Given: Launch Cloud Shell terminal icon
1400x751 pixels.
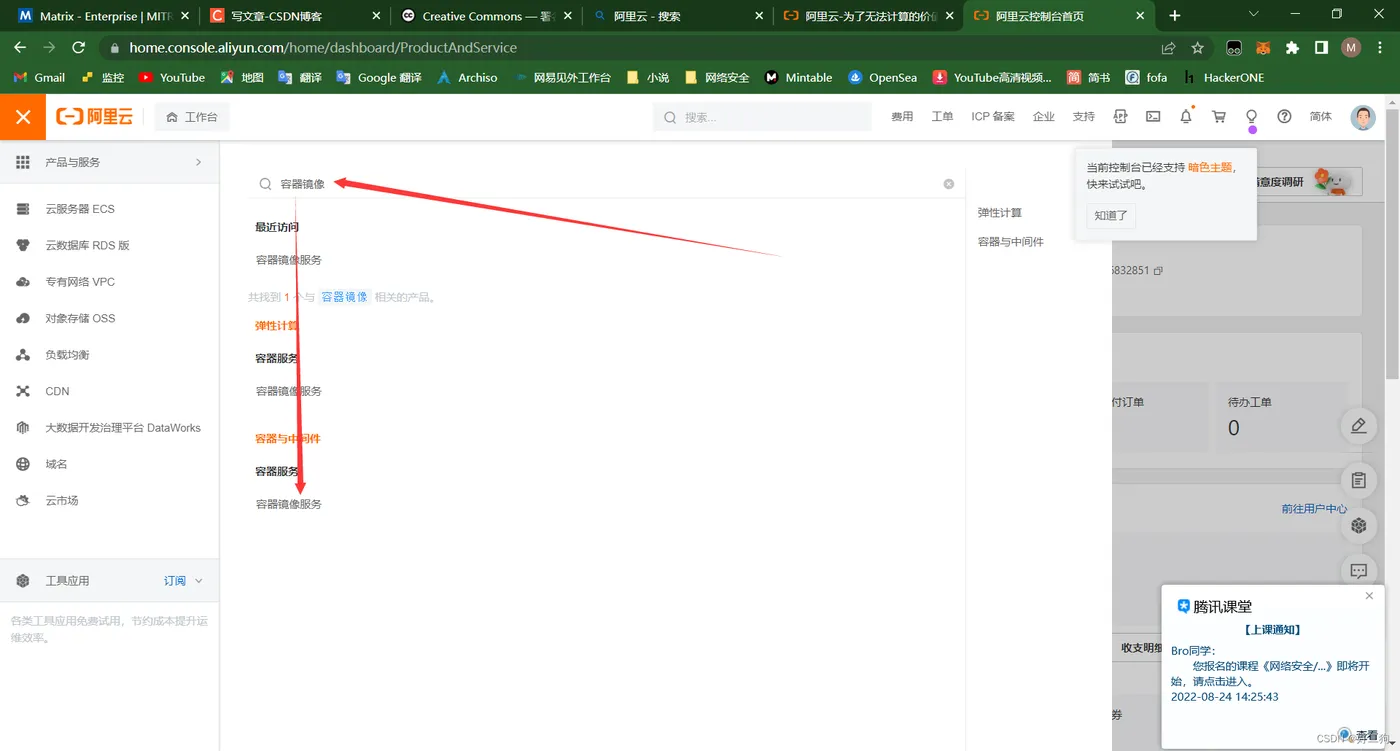Looking at the screenshot, I should point(1153,117).
